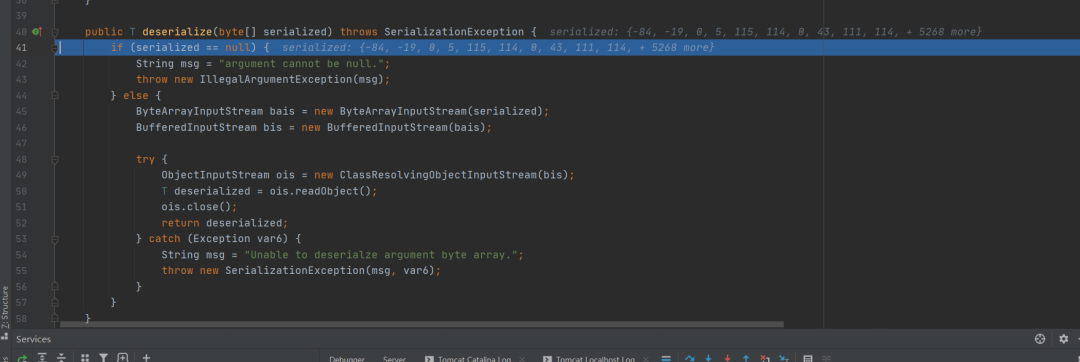The image size is (1080, 362).
Task: Click "Unable to deserialze argument byte array." string
Action: [x=384, y=255]
